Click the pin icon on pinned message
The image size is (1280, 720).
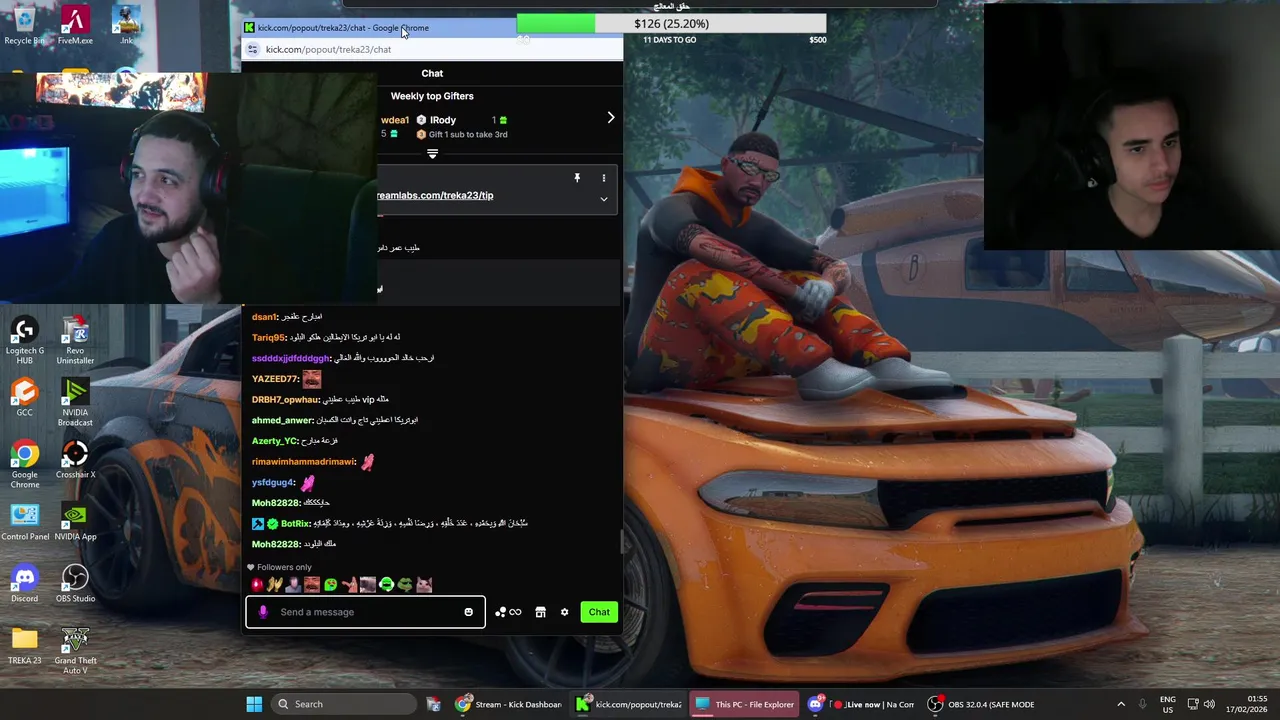(577, 178)
